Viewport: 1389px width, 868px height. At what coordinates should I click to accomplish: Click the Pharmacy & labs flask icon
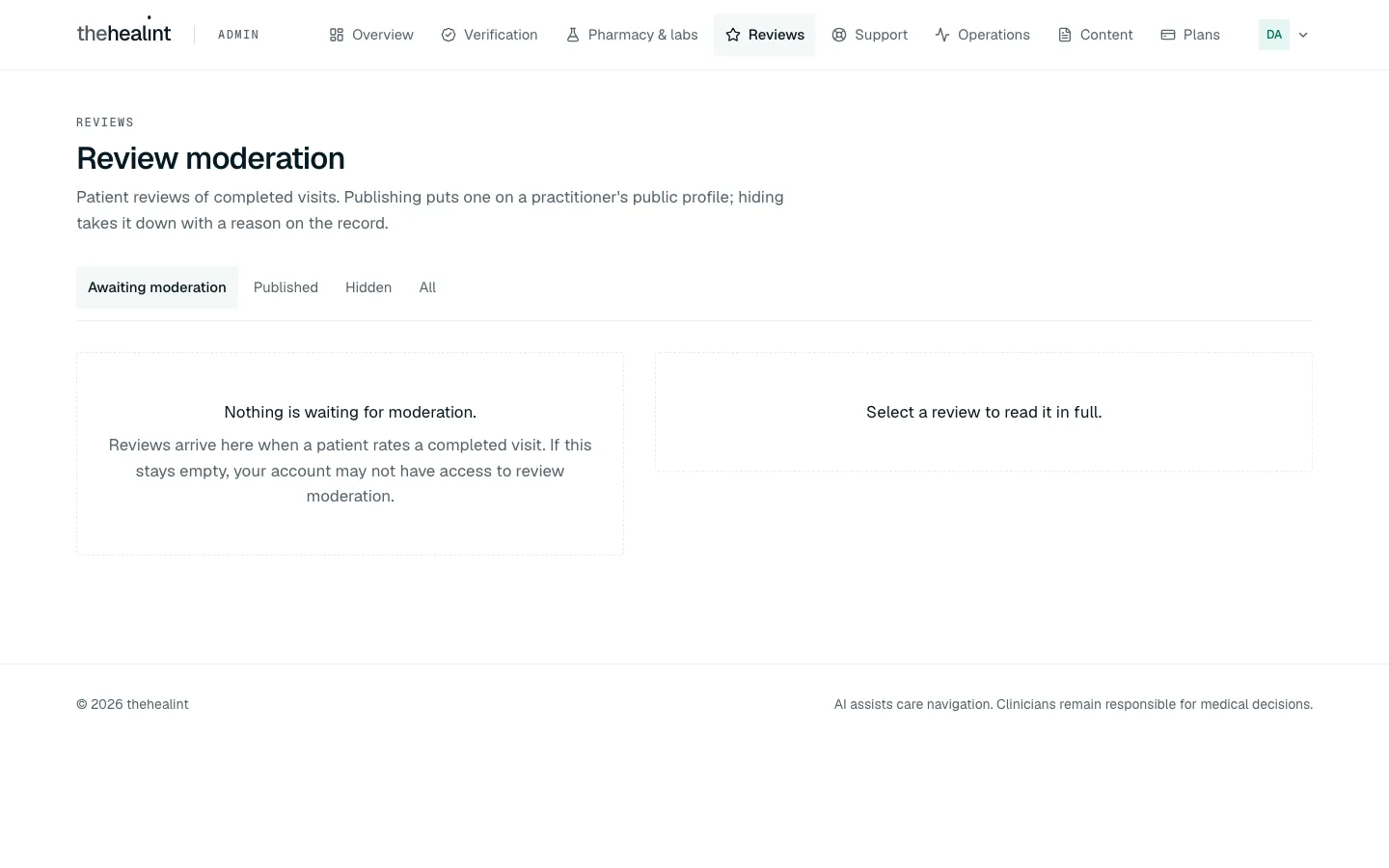click(573, 35)
